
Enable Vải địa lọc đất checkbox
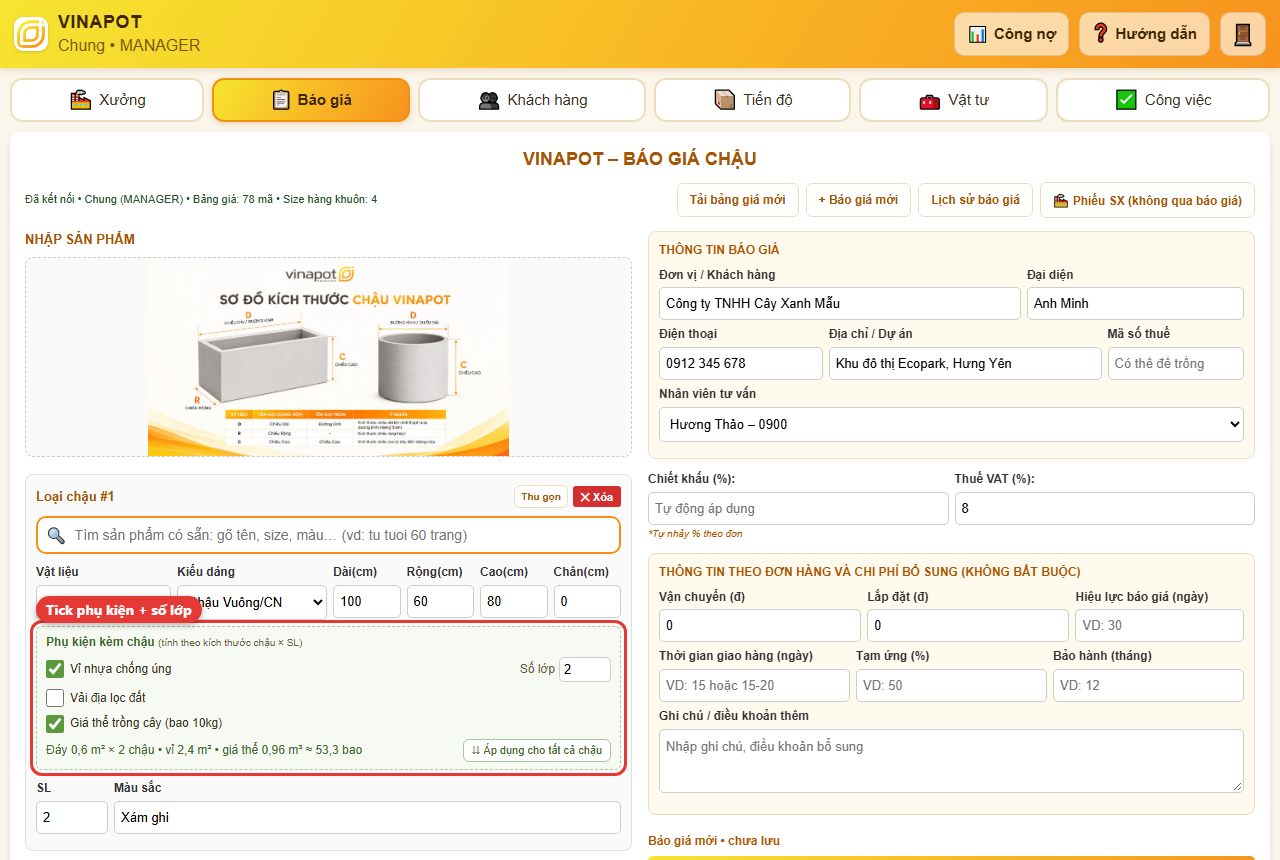pos(55,697)
